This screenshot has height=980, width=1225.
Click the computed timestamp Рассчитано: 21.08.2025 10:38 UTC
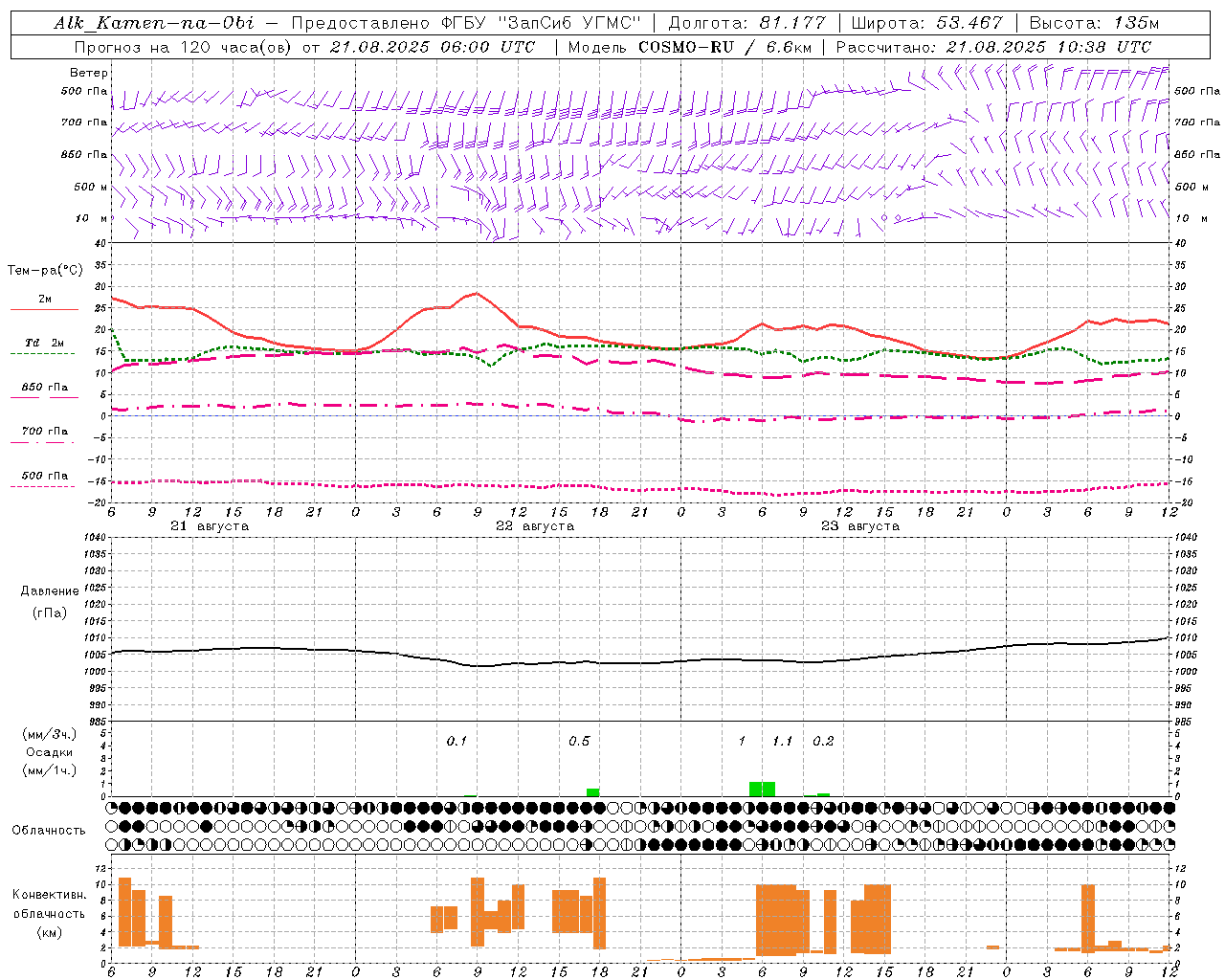coord(993,47)
